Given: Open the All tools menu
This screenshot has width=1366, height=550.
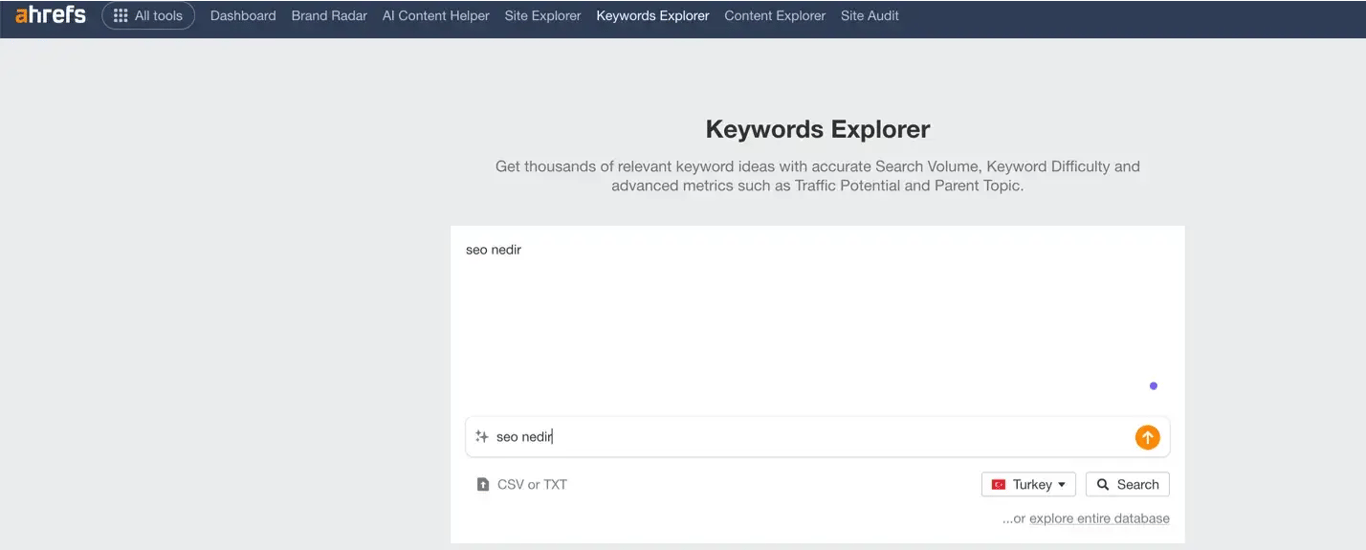Looking at the screenshot, I should pos(148,16).
